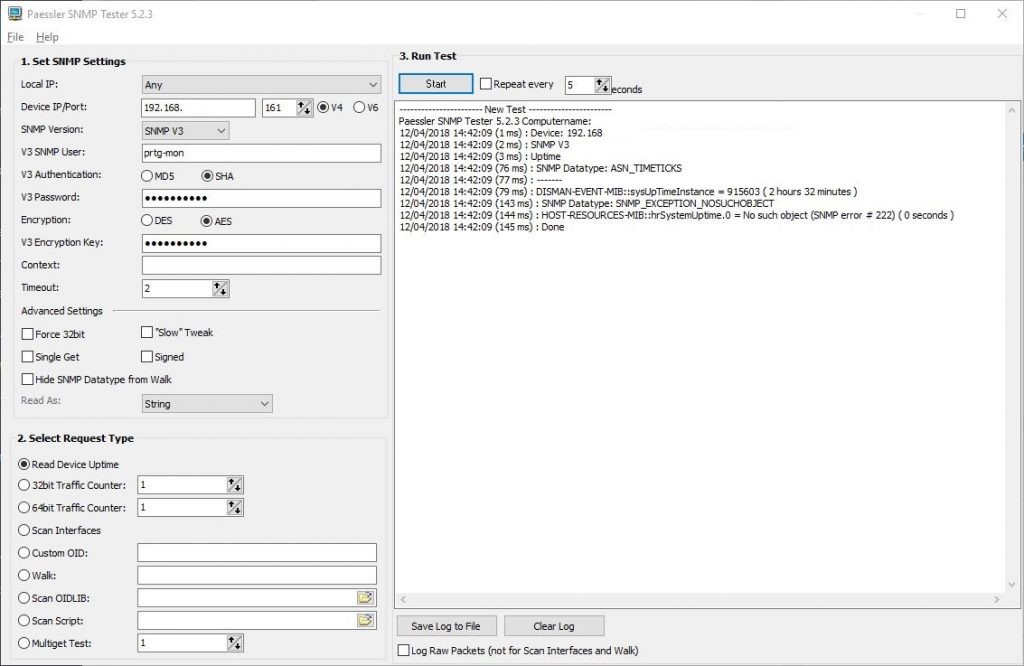Enable Hide SNMP Datatype from Walk
The height and width of the screenshot is (666, 1024).
click(x=27, y=379)
